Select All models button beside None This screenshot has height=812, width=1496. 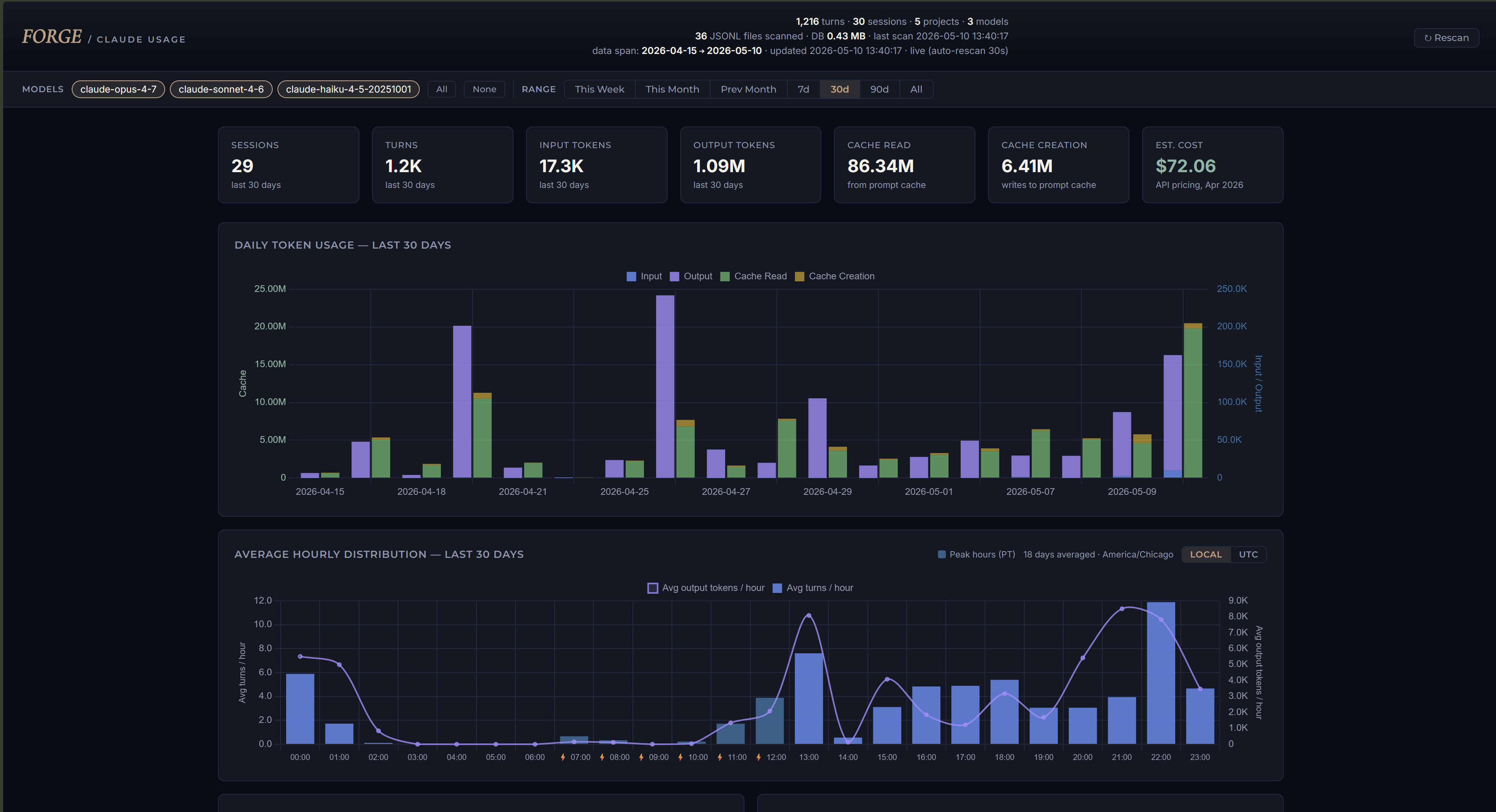tap(441, 89)
